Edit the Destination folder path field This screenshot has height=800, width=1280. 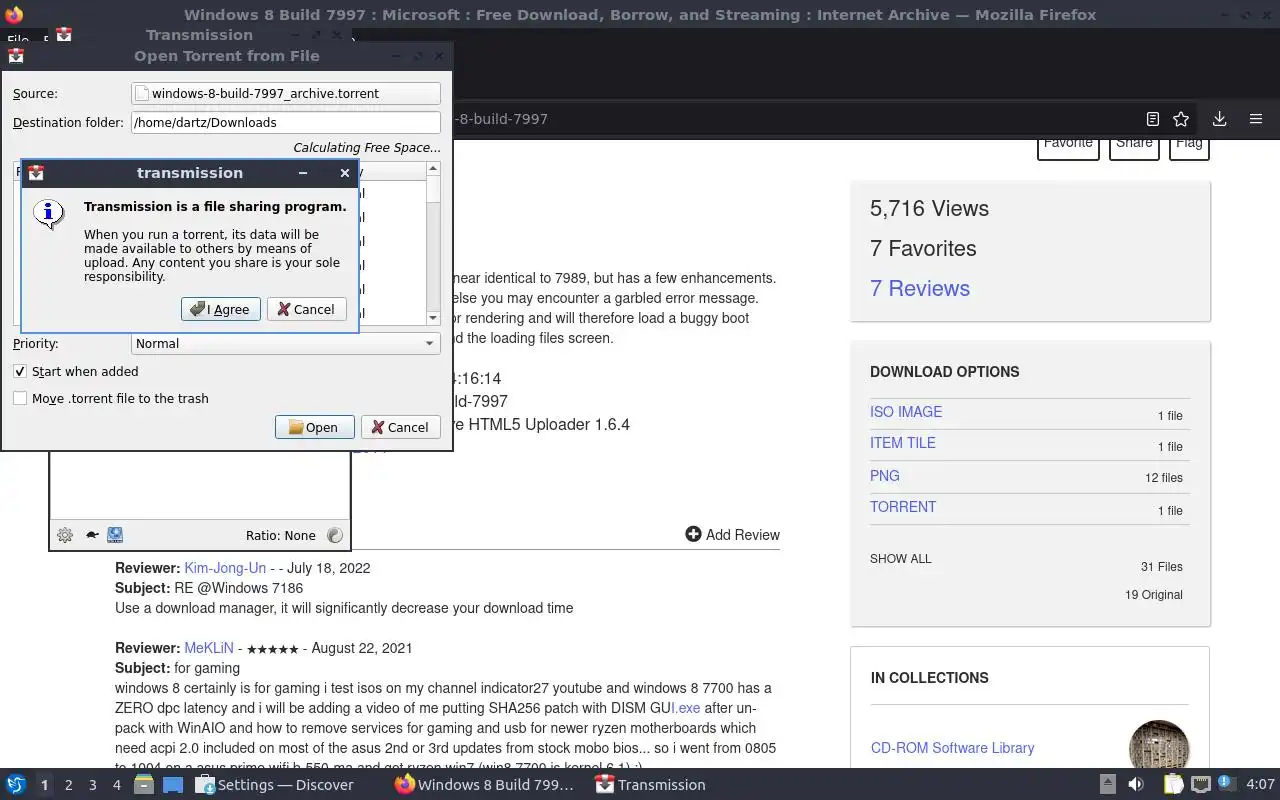(x=286, y=122)
